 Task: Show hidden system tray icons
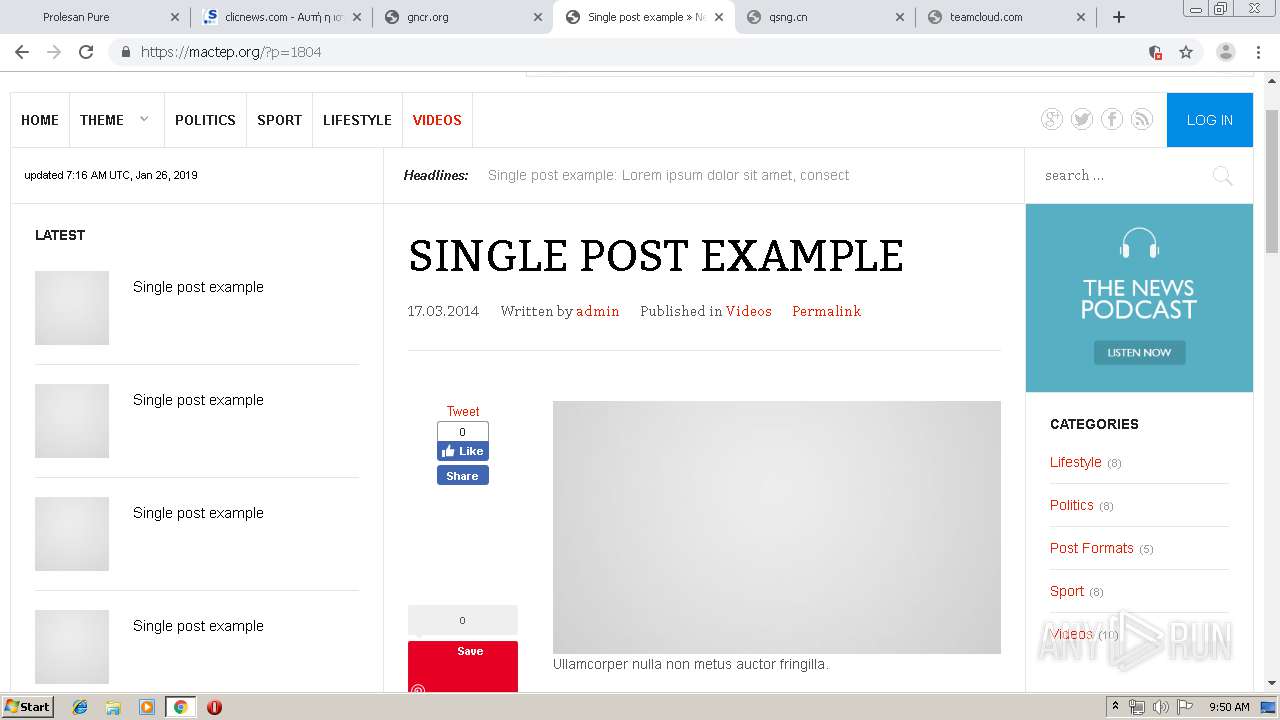click(x=1115, y=707)
